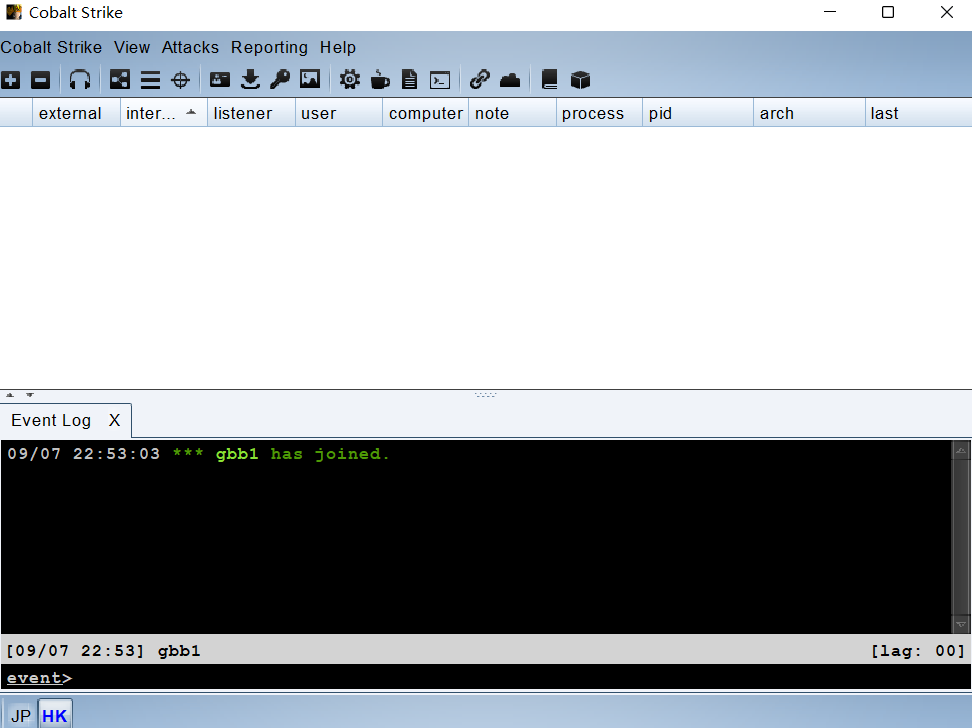The image size is (972, 728).
Task: Open the Credentials ID card icon
Action: click(x=220, y=80)
